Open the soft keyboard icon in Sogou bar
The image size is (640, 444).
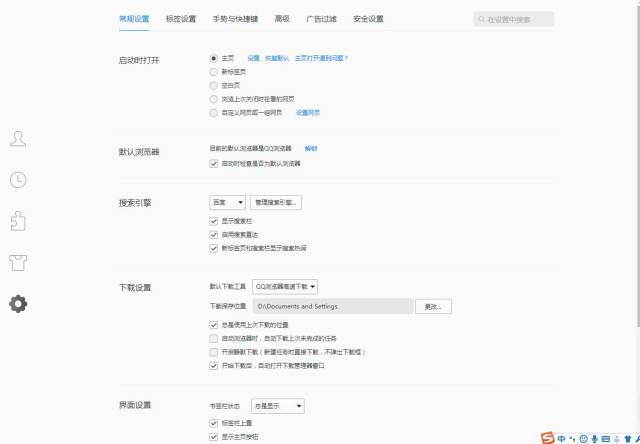[606, 439]
